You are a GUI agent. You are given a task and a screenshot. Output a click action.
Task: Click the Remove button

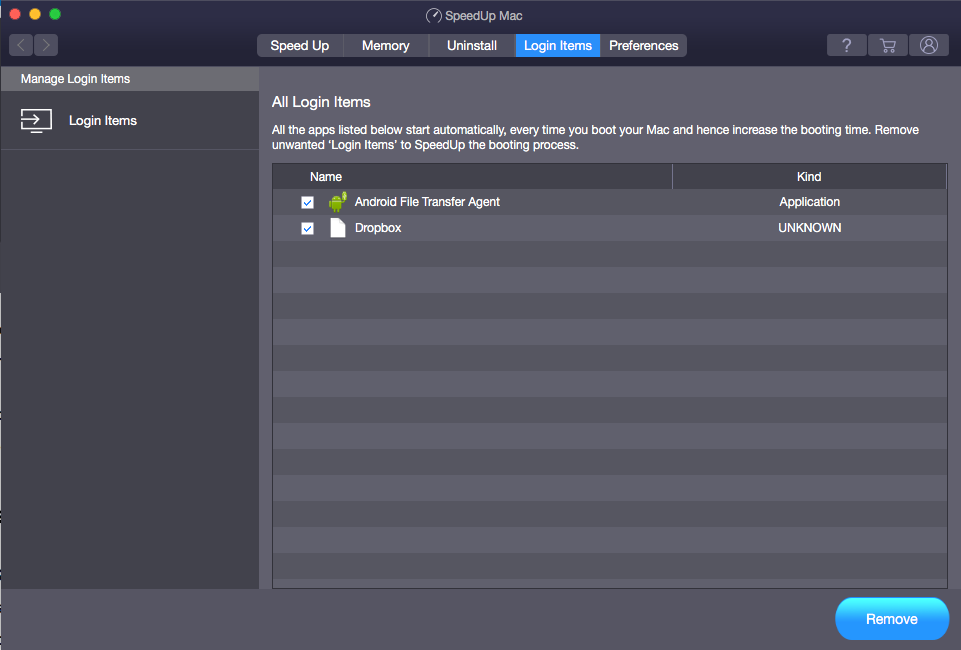tap(891, 618)
